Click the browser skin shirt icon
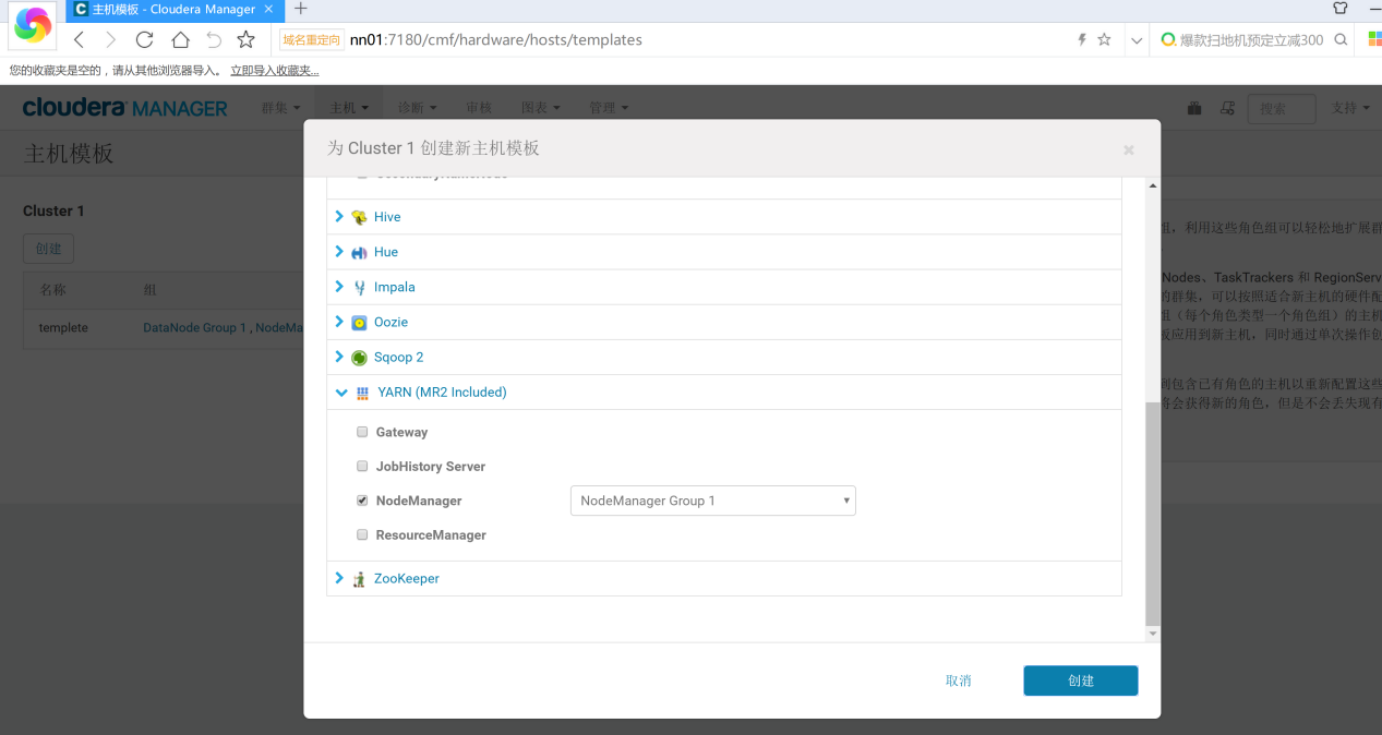The height and width of the screenshot is (735, 1382). pos(1340,8)
